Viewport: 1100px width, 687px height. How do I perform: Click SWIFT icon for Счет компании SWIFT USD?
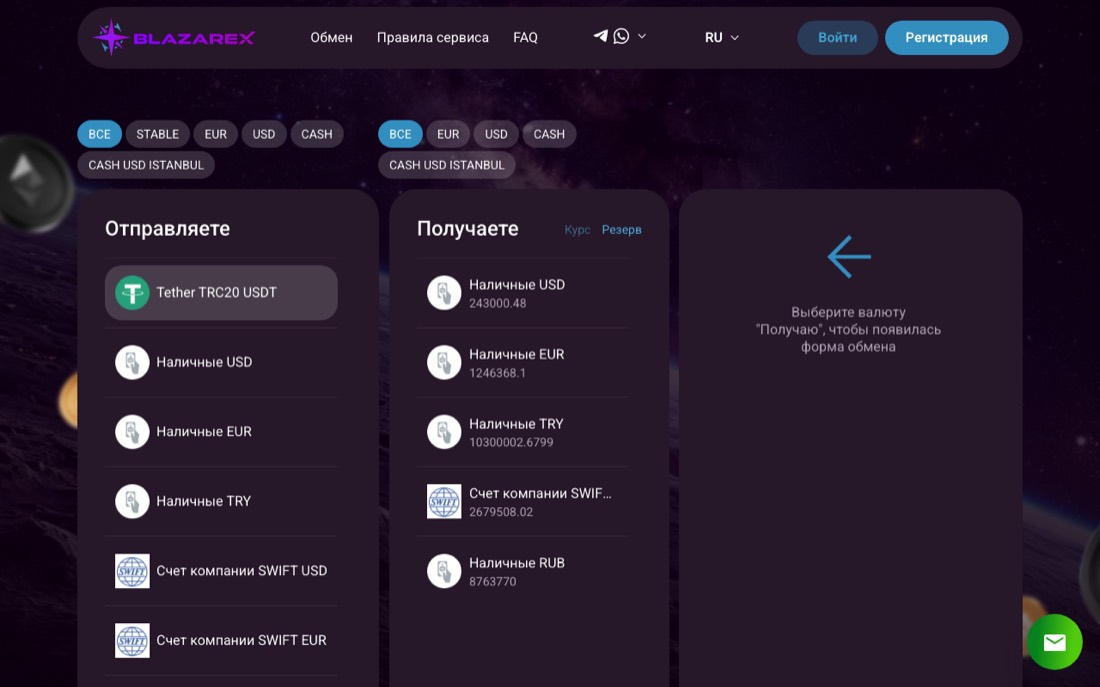coord(133,571)
